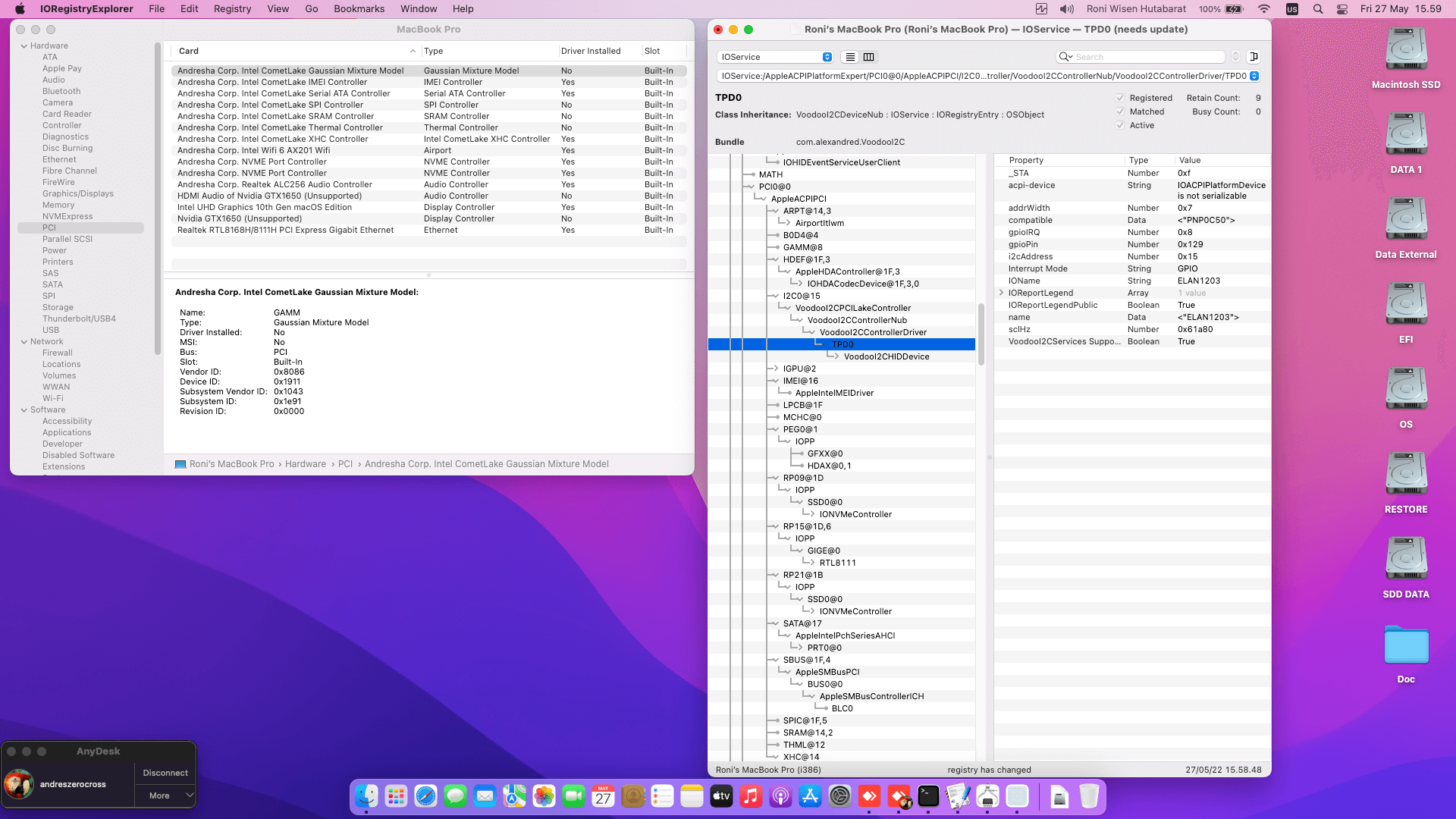Screen dimensions: 1456x819
Task: Switch to list view in IORegistryExplorer toolbar
Action: point(850,57)
